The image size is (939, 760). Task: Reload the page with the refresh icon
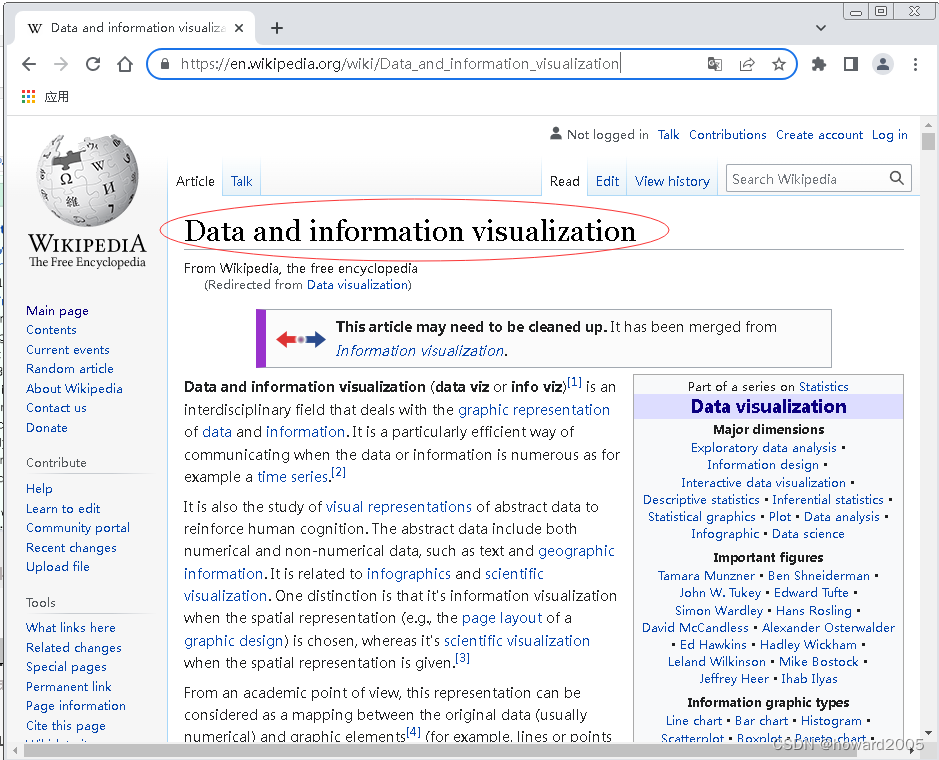click(x=93, y=64)
